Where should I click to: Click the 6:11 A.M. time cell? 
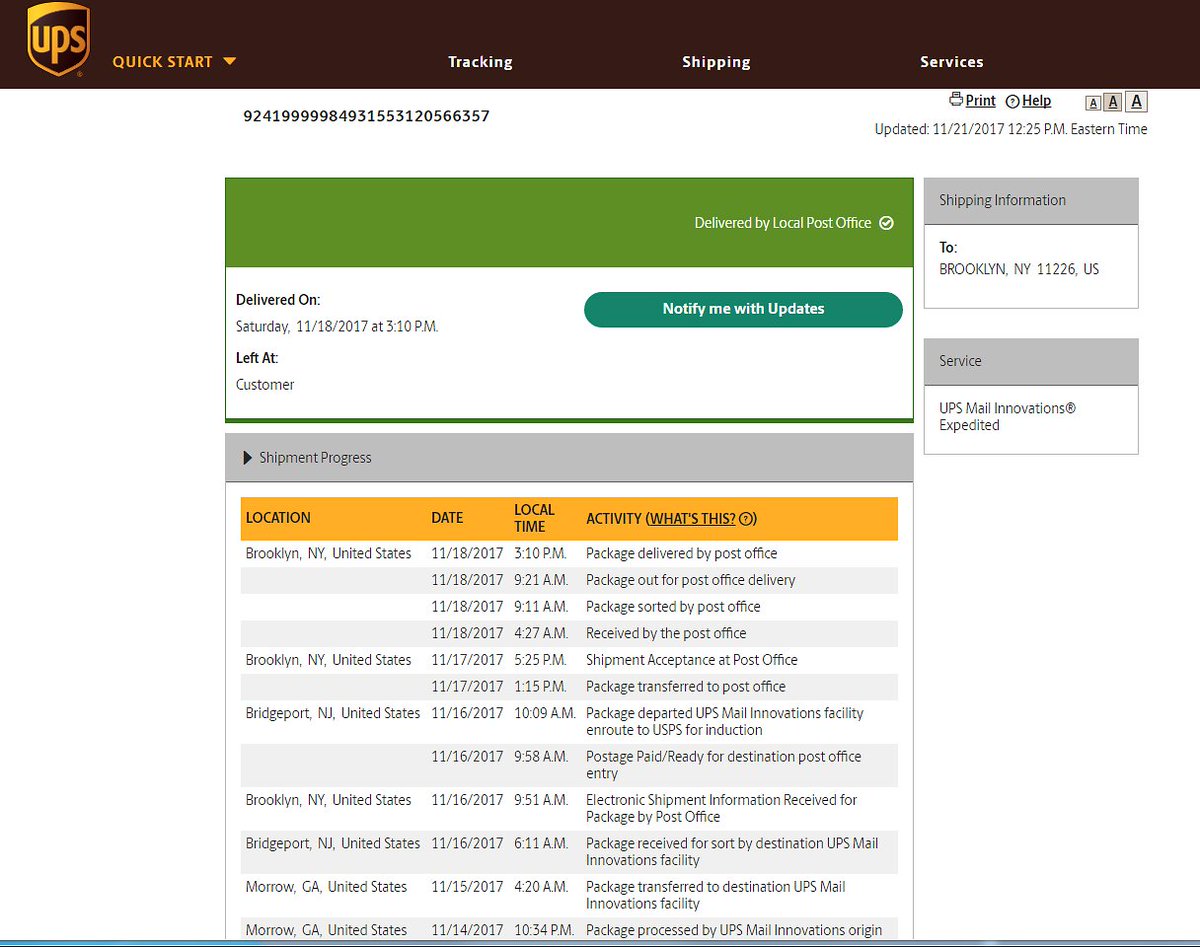click(x=541, y=844)
